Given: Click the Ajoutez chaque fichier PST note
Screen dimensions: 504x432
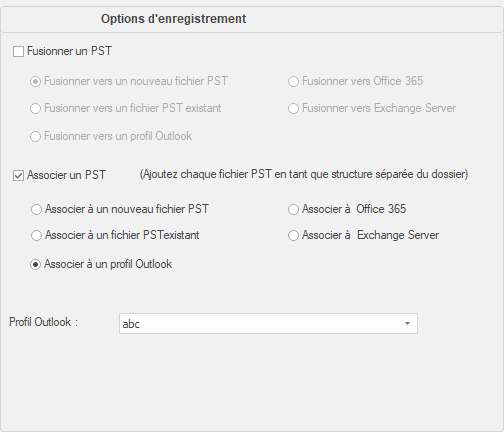Looking at the screenshot, I should coord(304,174).
